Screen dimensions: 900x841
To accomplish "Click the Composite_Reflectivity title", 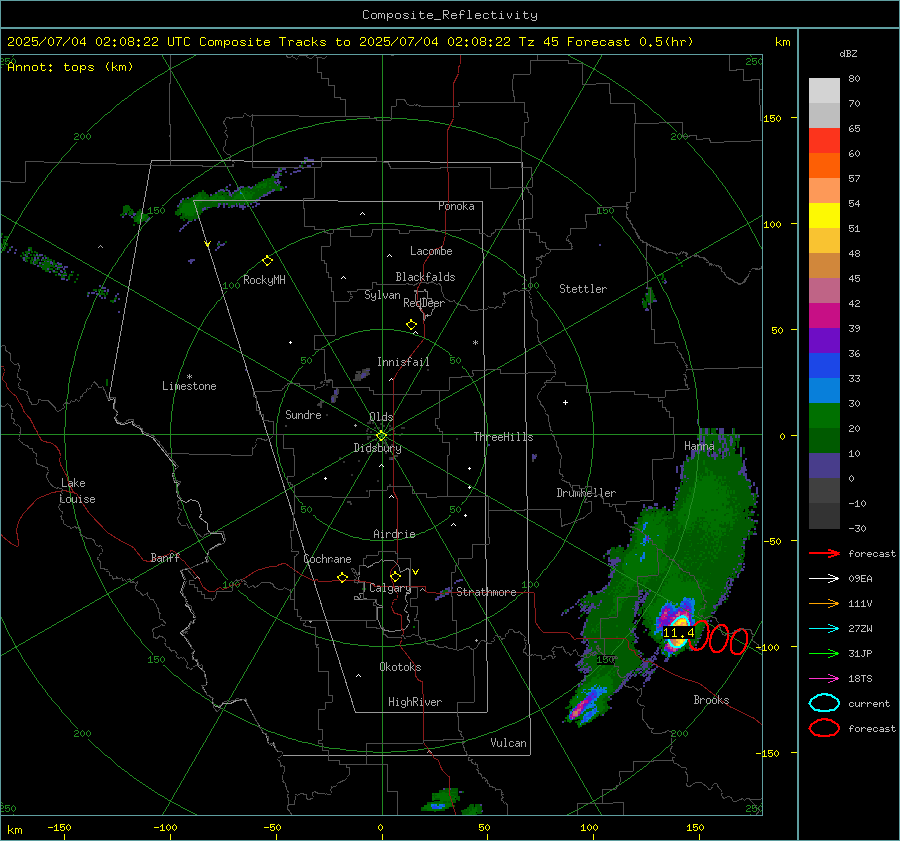I will point(450,15).
